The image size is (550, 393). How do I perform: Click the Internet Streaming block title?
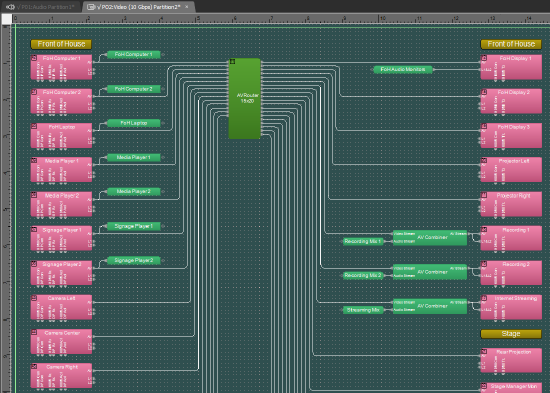516,298
